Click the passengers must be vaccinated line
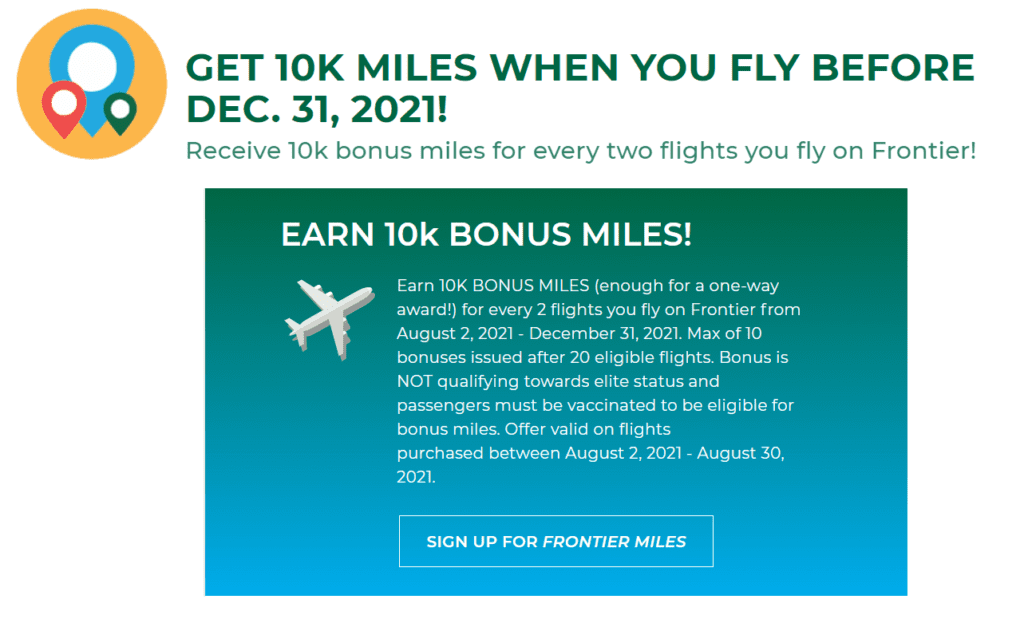The image size is (1024, 623). [x=595, y=406]
